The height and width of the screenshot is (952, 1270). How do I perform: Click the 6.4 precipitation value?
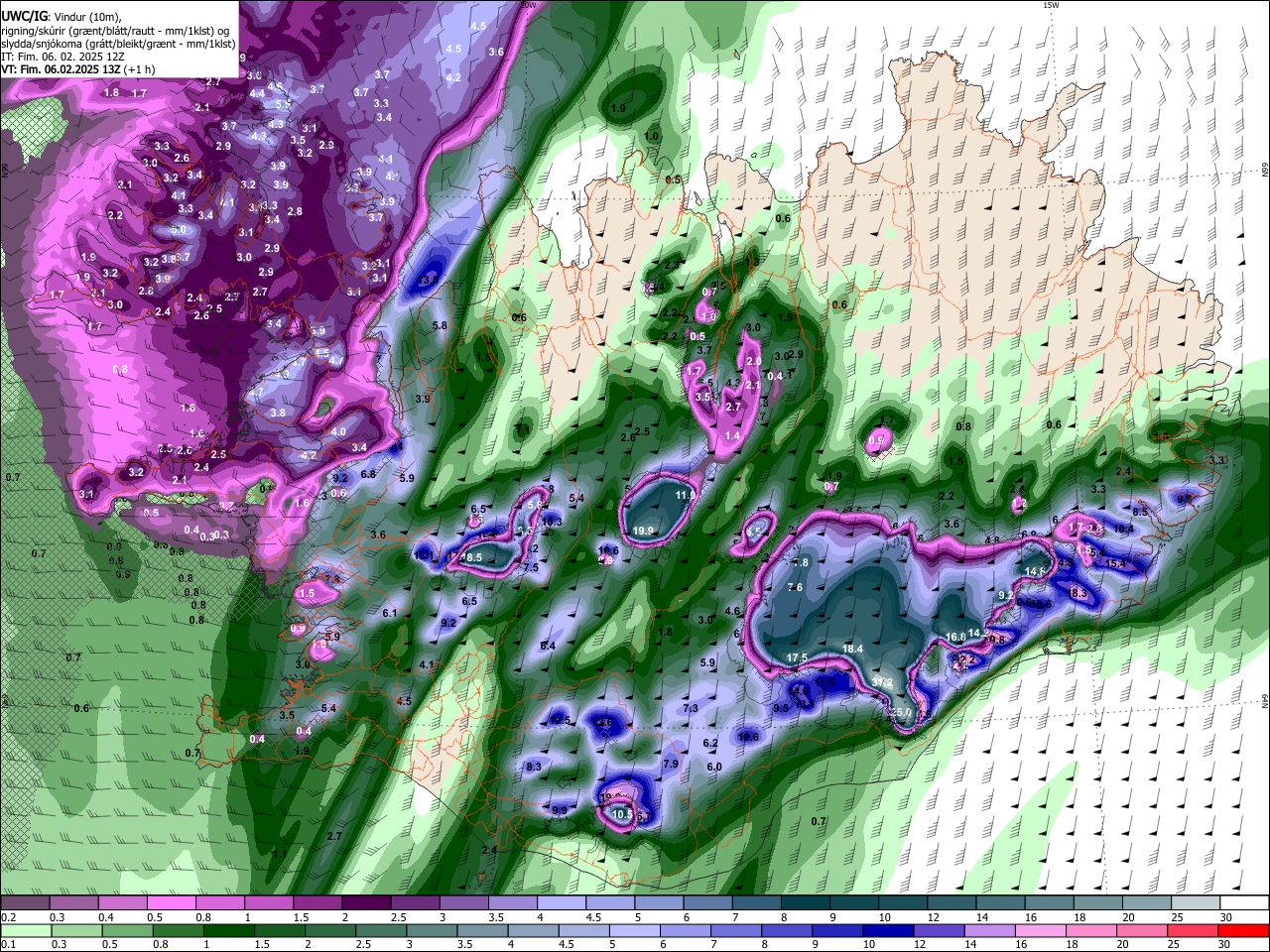(x=548, y=646)
